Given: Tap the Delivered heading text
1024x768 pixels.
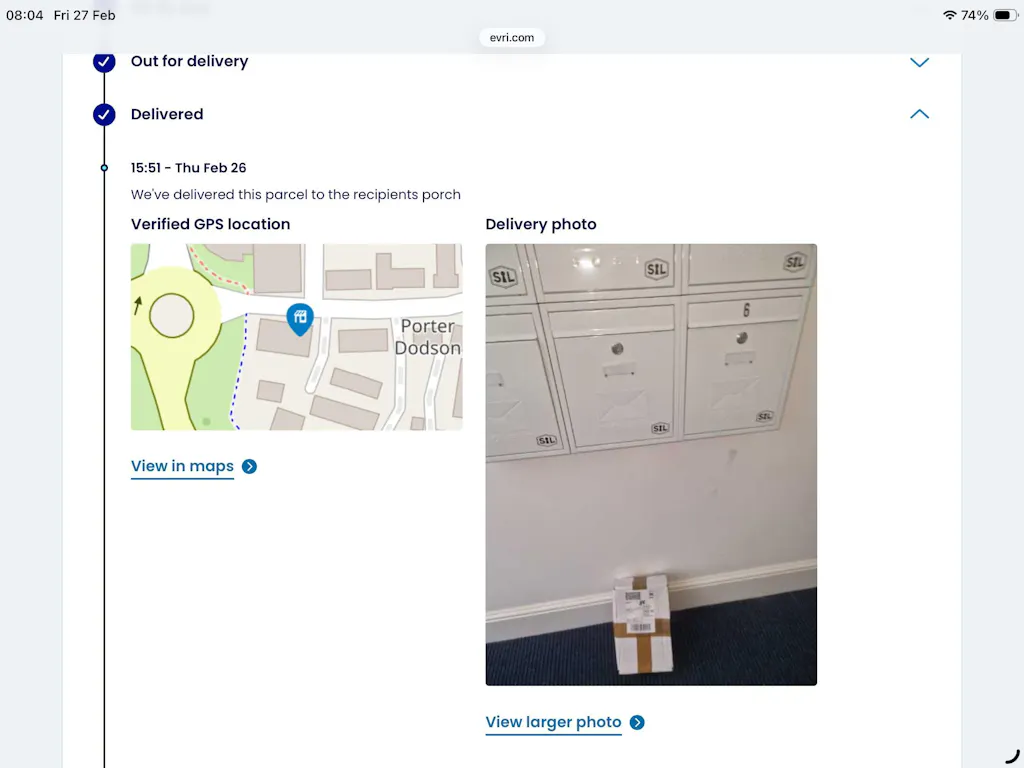Looking at the screenshot, I should (x=167, y=114).
